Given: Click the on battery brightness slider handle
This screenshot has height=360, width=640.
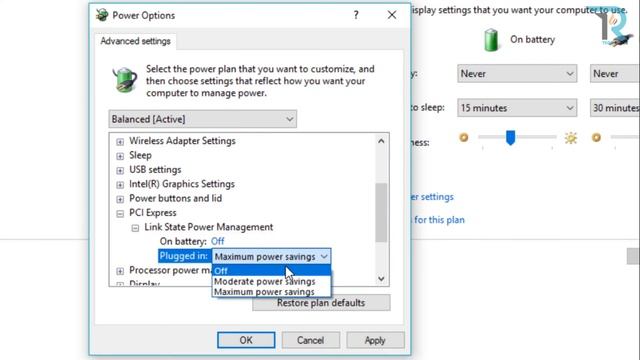Looking at the screenshot, I should point(510,138).
